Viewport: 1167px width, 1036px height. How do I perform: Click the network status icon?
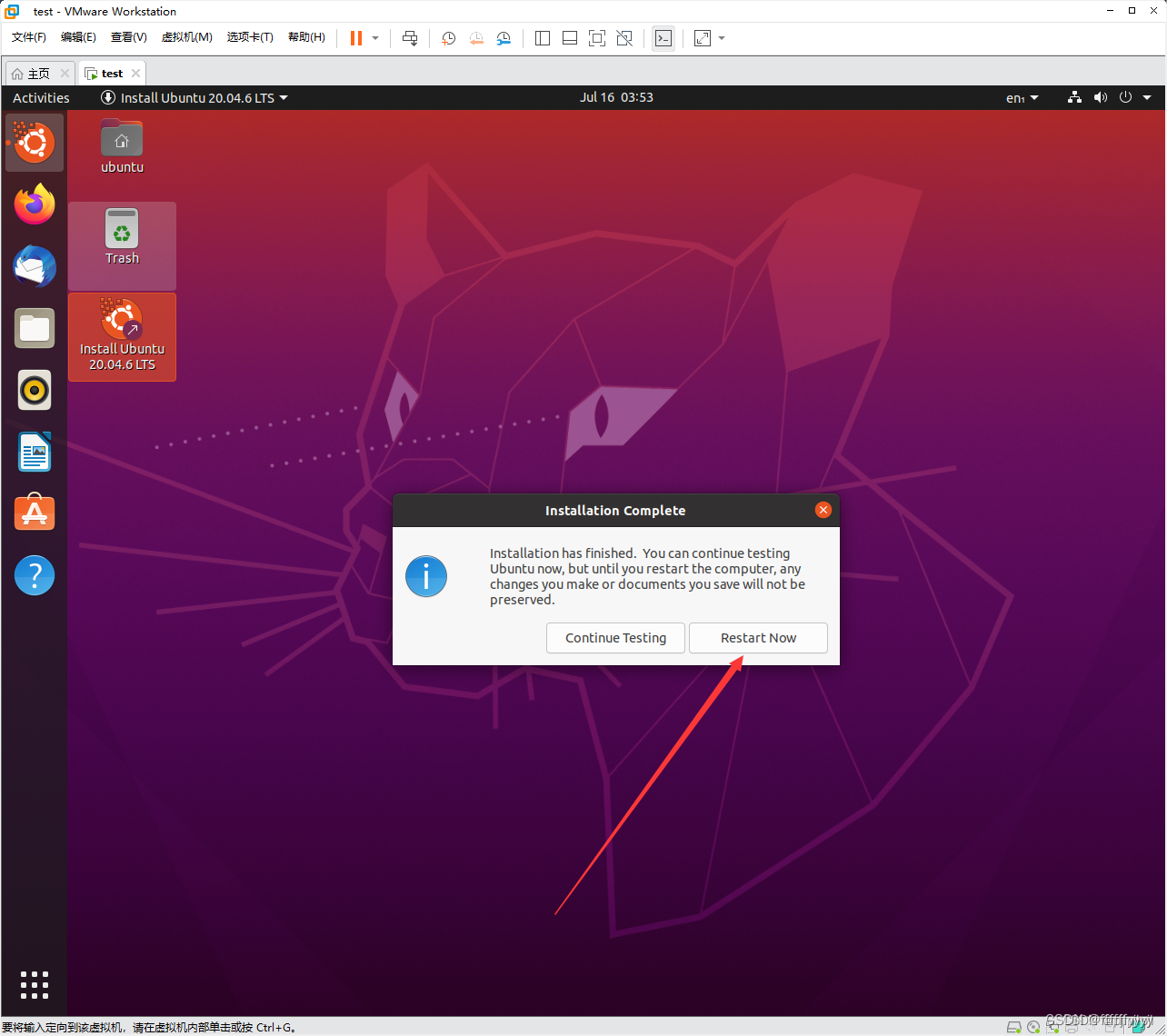click(x=1074, y=97)
